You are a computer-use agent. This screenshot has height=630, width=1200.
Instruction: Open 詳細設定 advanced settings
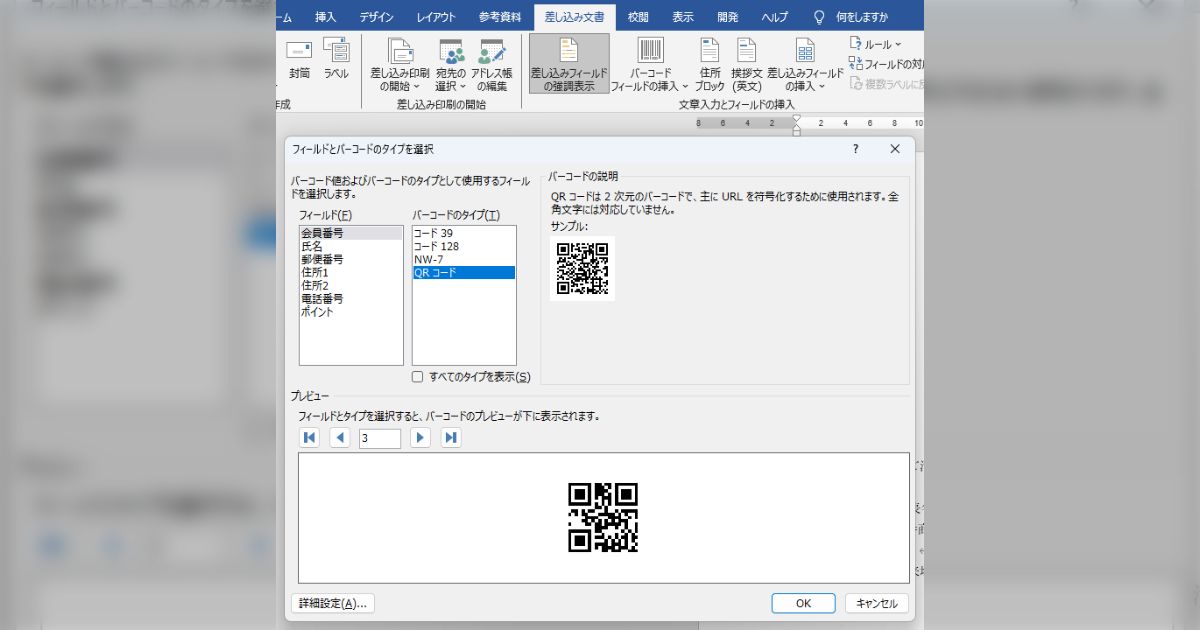tap(332, 603)
